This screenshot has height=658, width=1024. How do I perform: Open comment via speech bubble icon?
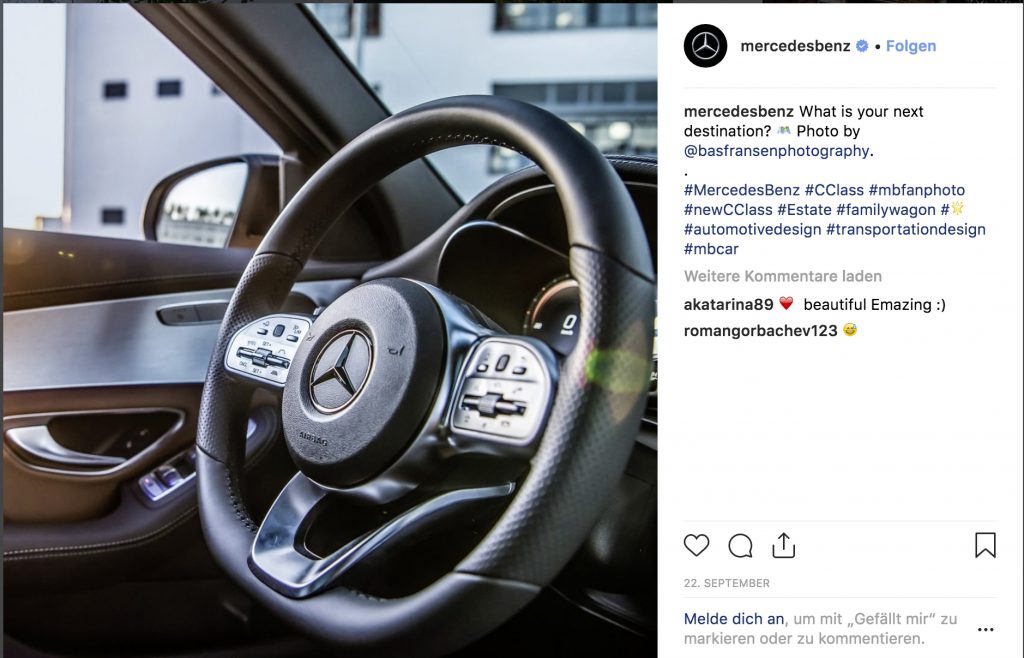coord(740,546)
